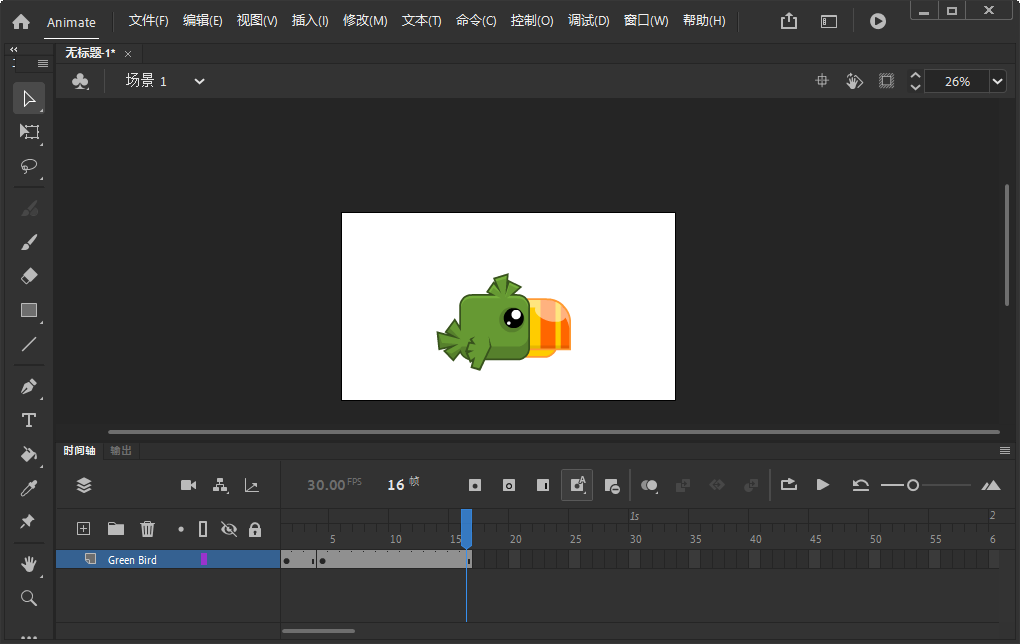
Task: Choose the Brush tool
Action: pos(29,242)
